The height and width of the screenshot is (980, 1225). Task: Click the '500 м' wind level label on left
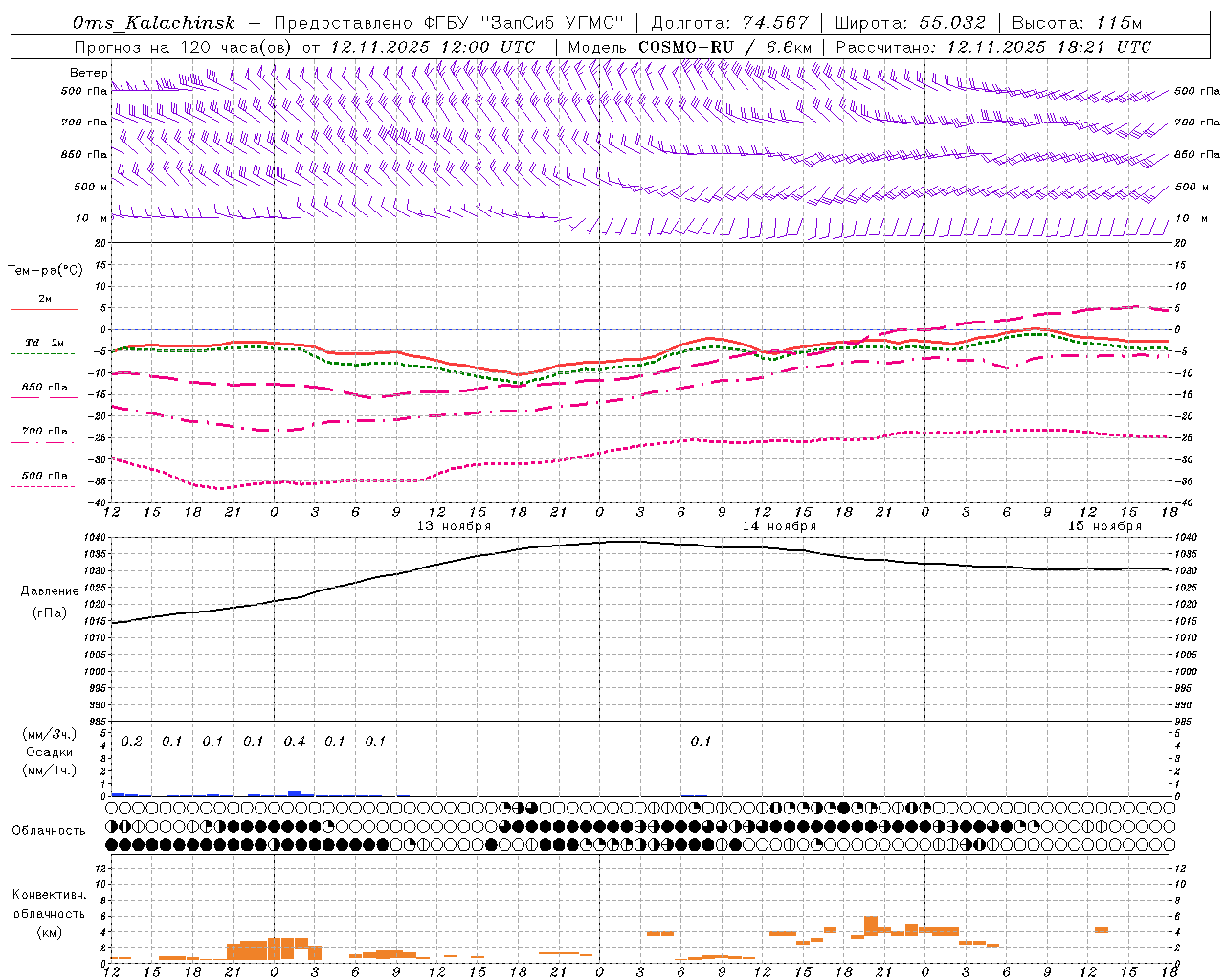[90, 187]
